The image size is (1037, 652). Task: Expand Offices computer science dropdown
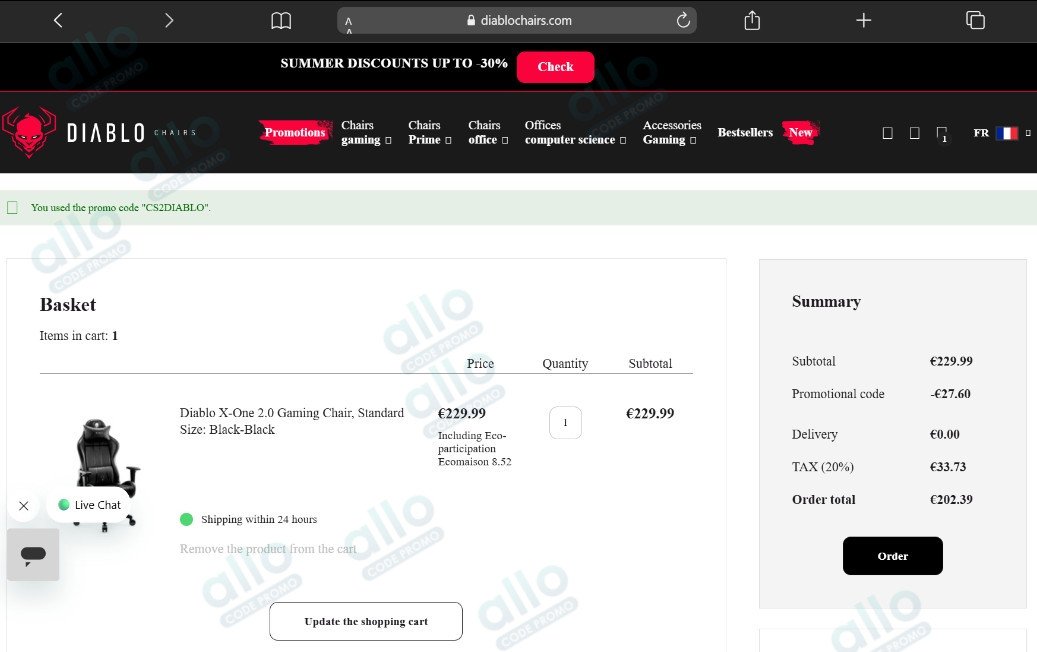[575, 132]
